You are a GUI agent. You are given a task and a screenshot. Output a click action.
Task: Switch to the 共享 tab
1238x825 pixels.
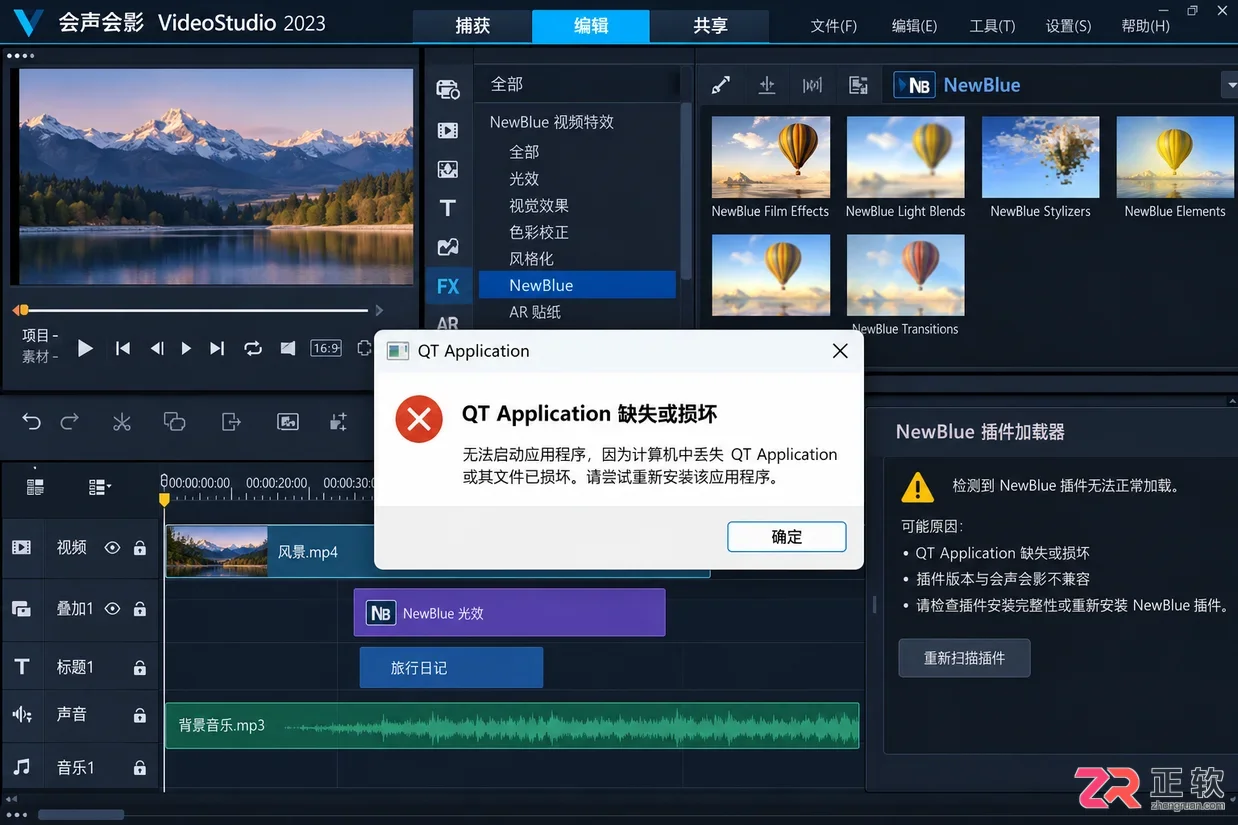coord(710,25)
